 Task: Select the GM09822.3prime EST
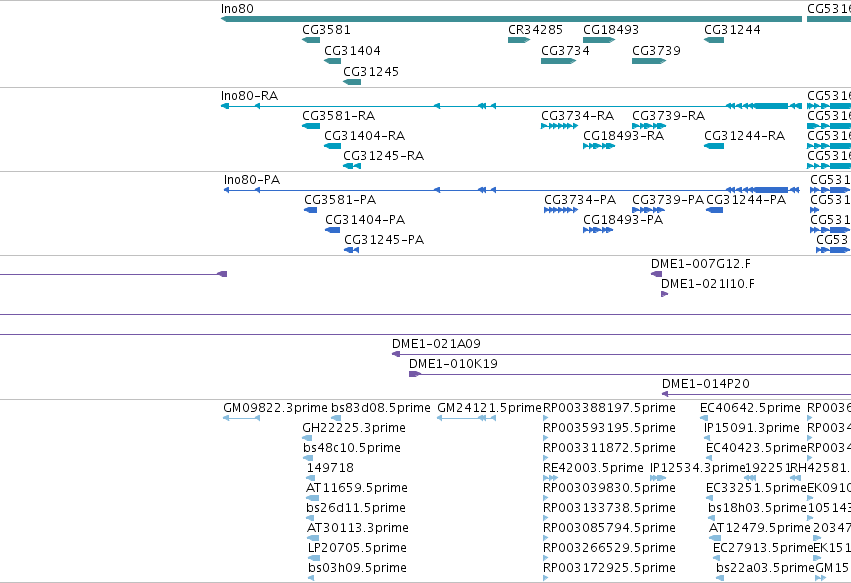tap(242, 418)
